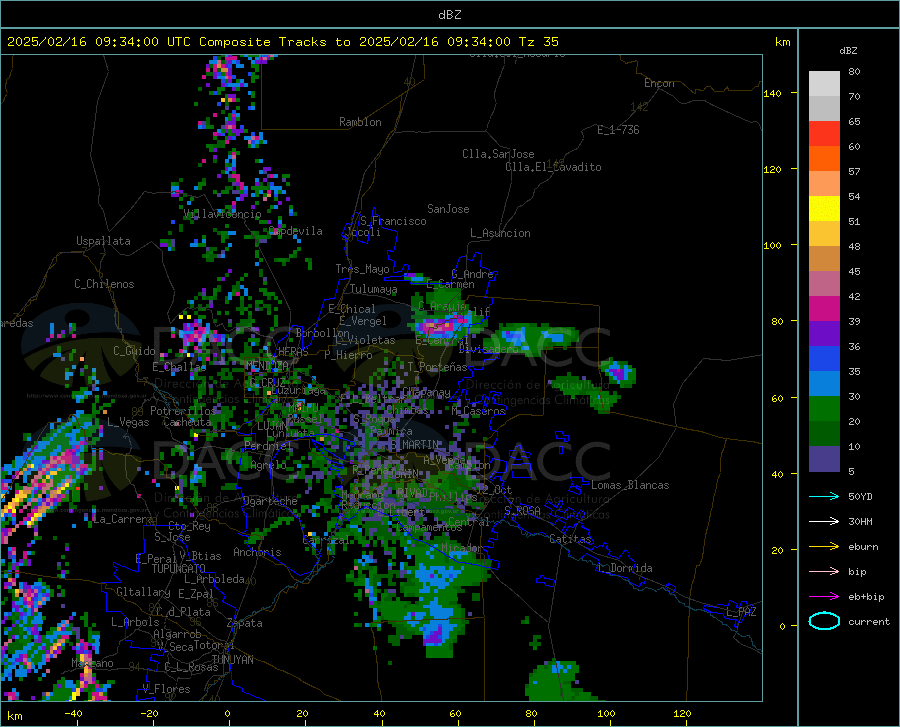The width and height of the screenshot is (900, 727).
Task: Click the Capdevila label
Action: pyautogui.click(x=296, y=231)
